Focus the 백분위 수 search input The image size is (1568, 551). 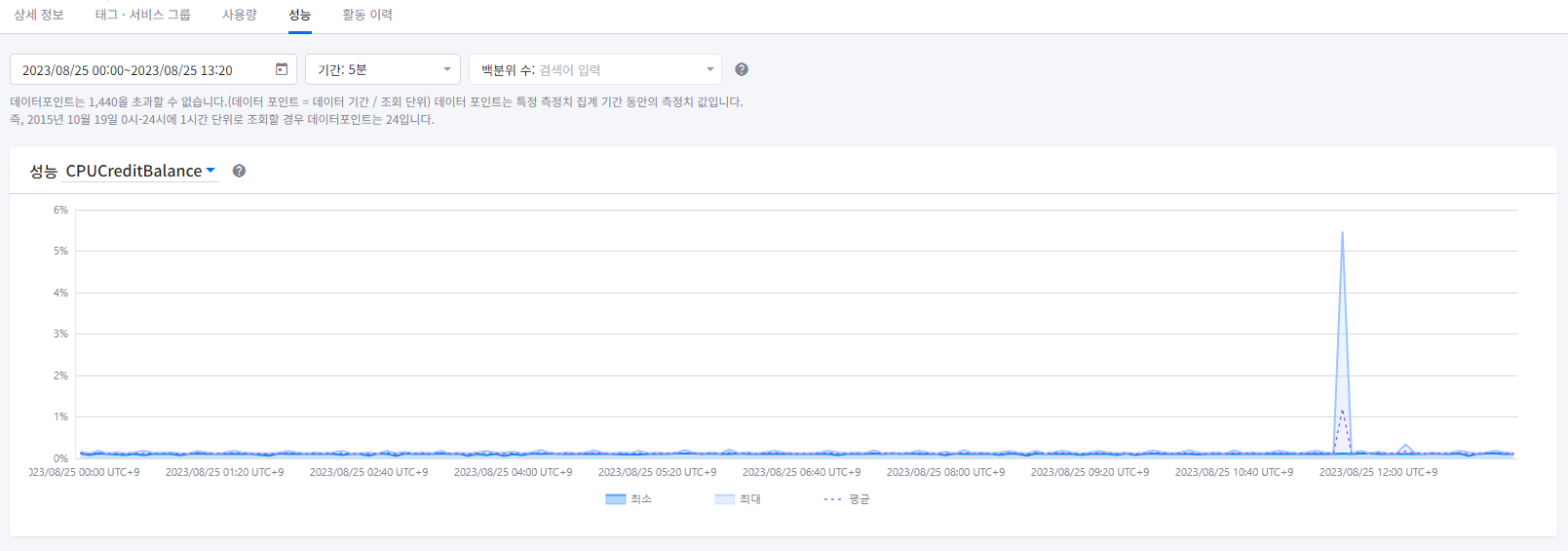(617, 70)
